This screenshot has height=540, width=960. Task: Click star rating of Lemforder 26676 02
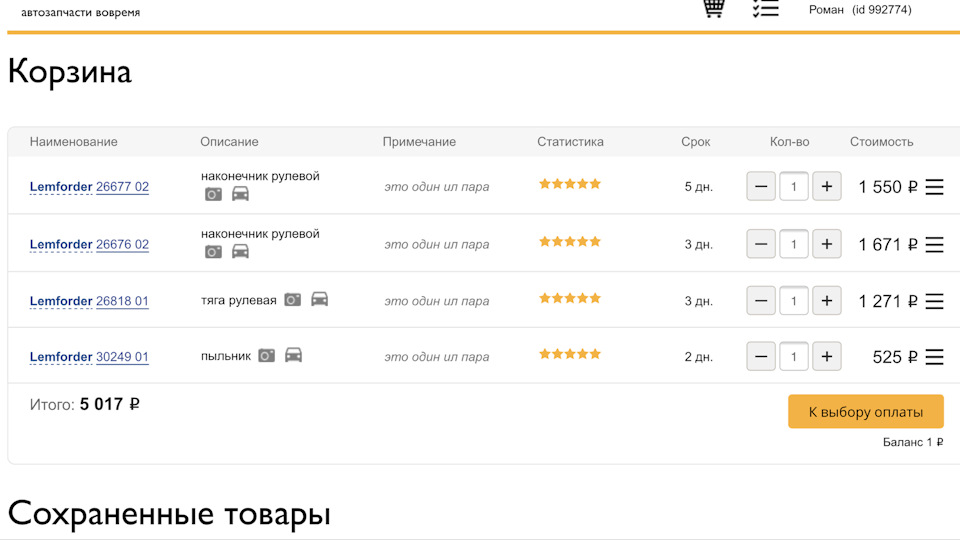click(570, 241)
